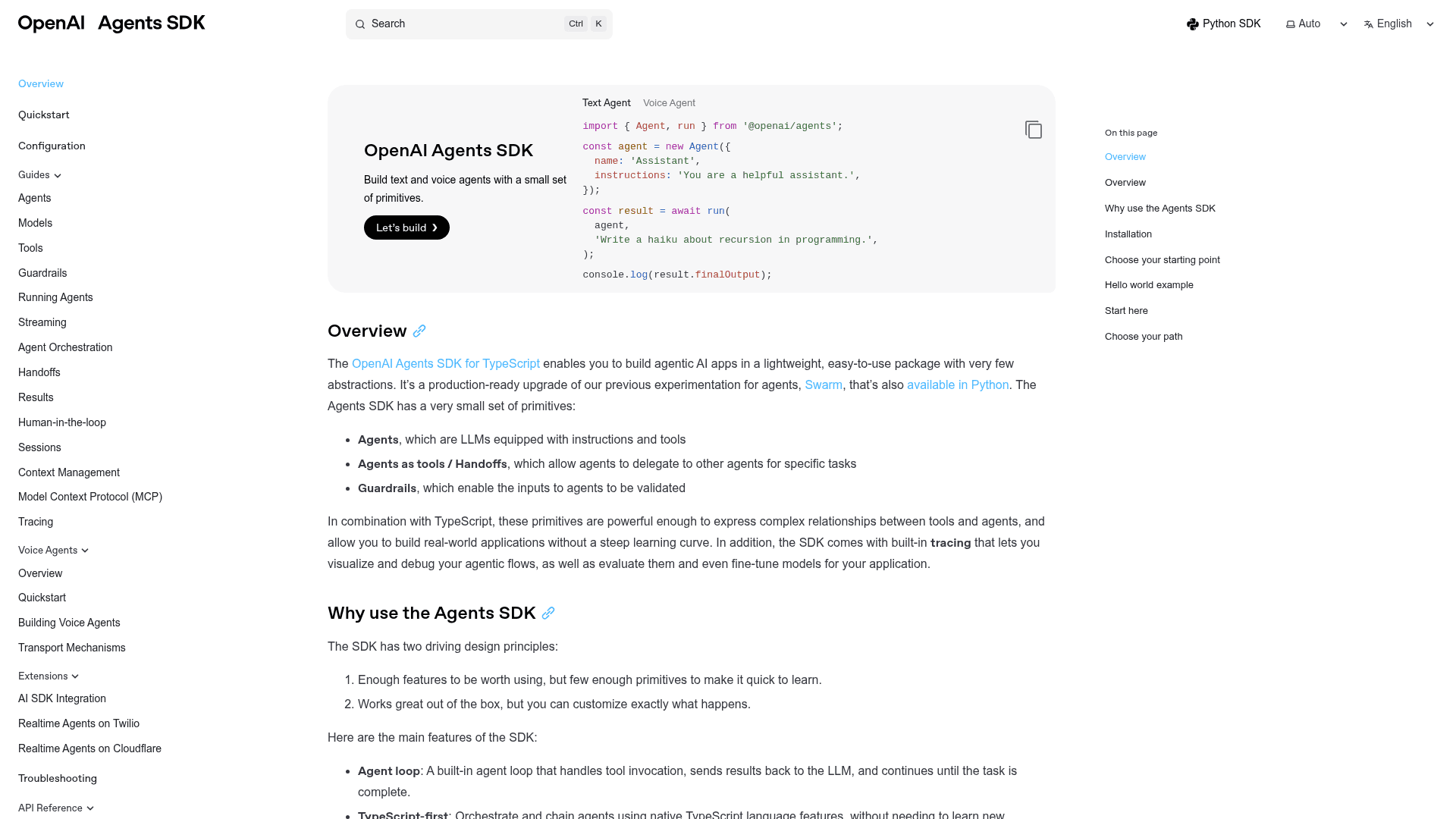Go to the Models guide

click(35, 224)
